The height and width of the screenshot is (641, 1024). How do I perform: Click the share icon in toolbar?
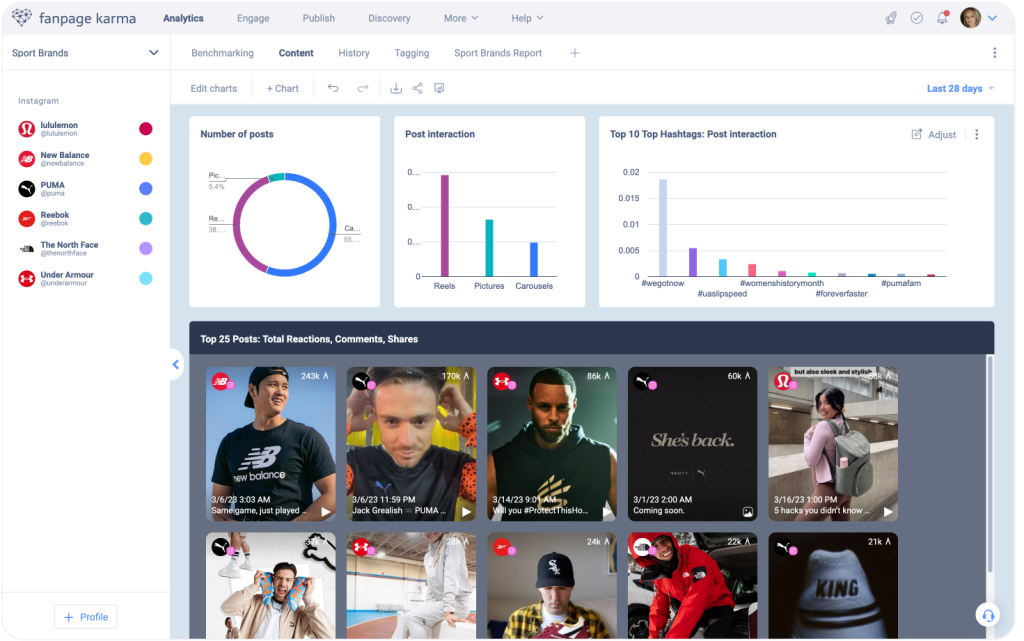click(418, 88)
